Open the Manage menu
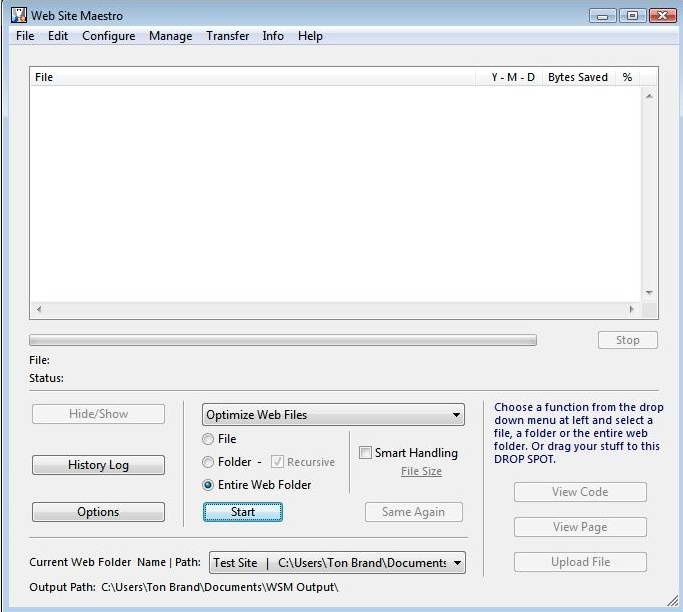The width and height of the screenshot is (683, 612). (x=170, y=36)
